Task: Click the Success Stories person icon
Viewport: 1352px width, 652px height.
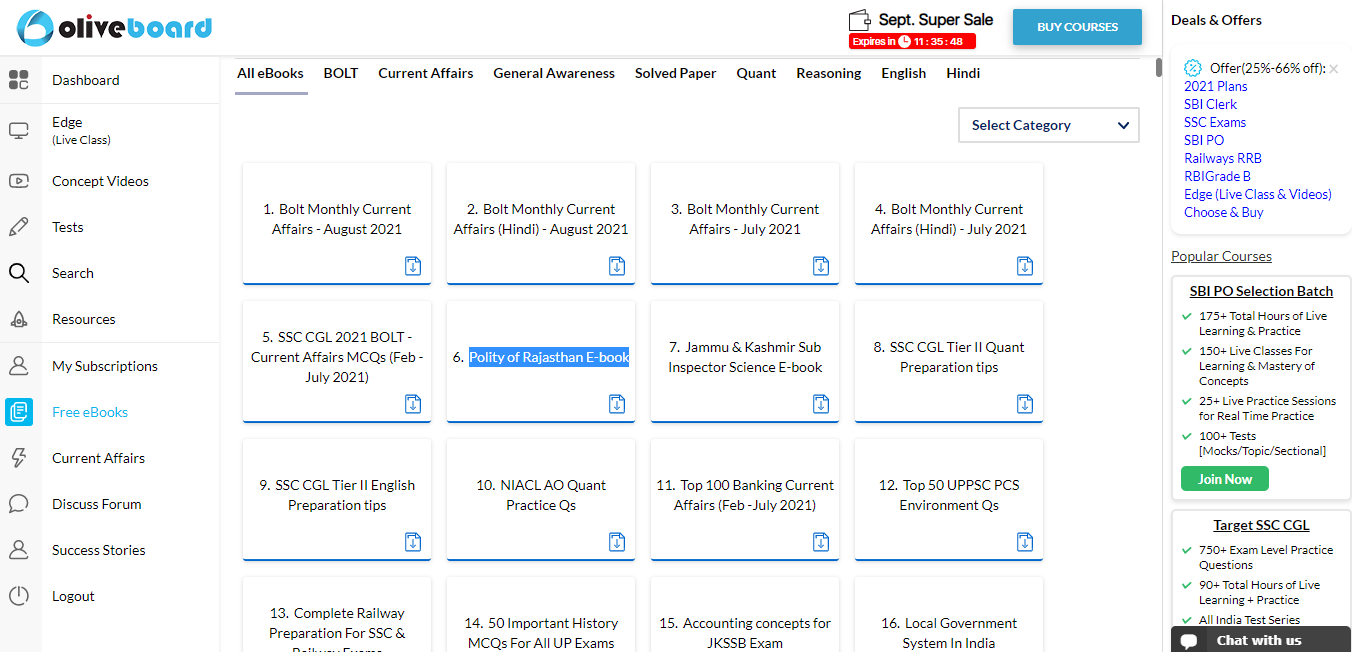Action: 19,550
